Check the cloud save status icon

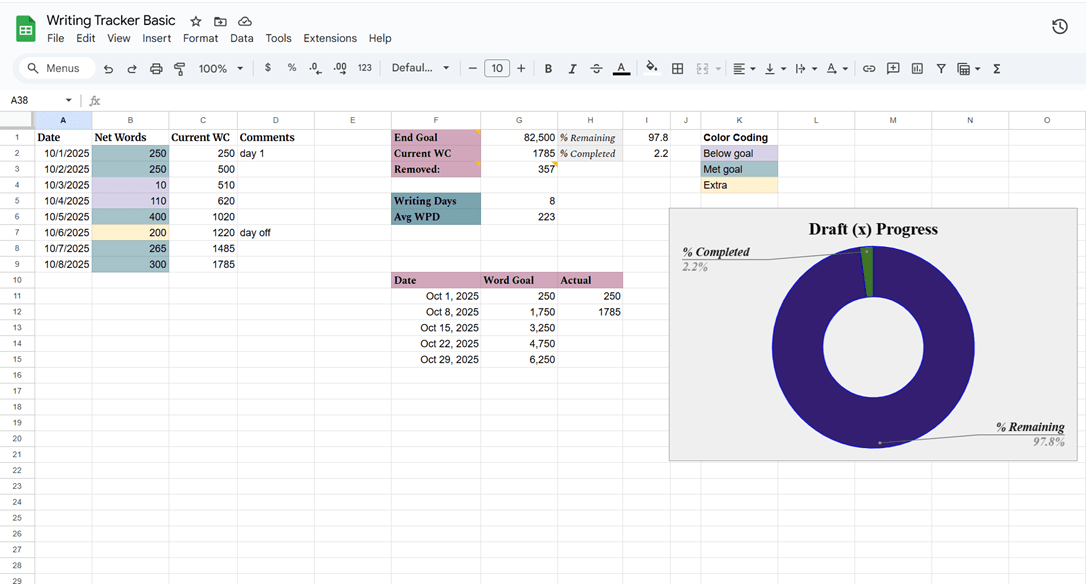tap(244, 21)
